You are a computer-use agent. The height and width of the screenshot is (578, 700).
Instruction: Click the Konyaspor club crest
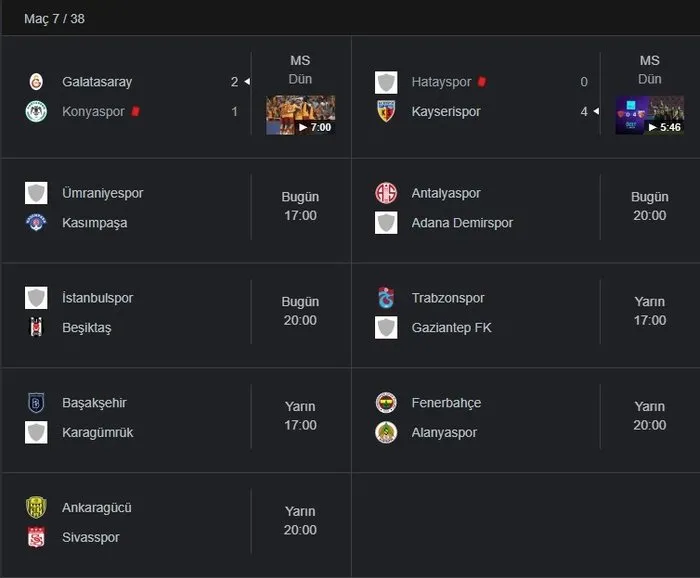[x=36, y=112]
